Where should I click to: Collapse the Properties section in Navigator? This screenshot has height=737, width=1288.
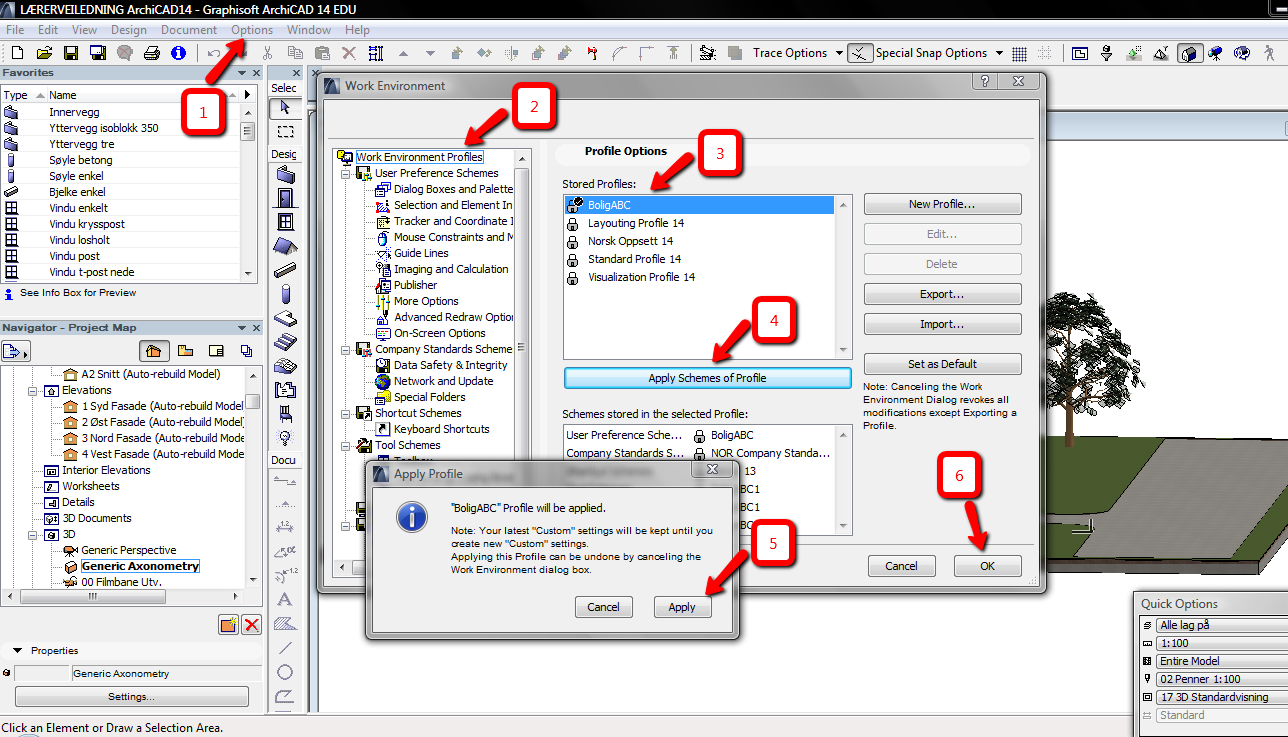pos(19,650)
